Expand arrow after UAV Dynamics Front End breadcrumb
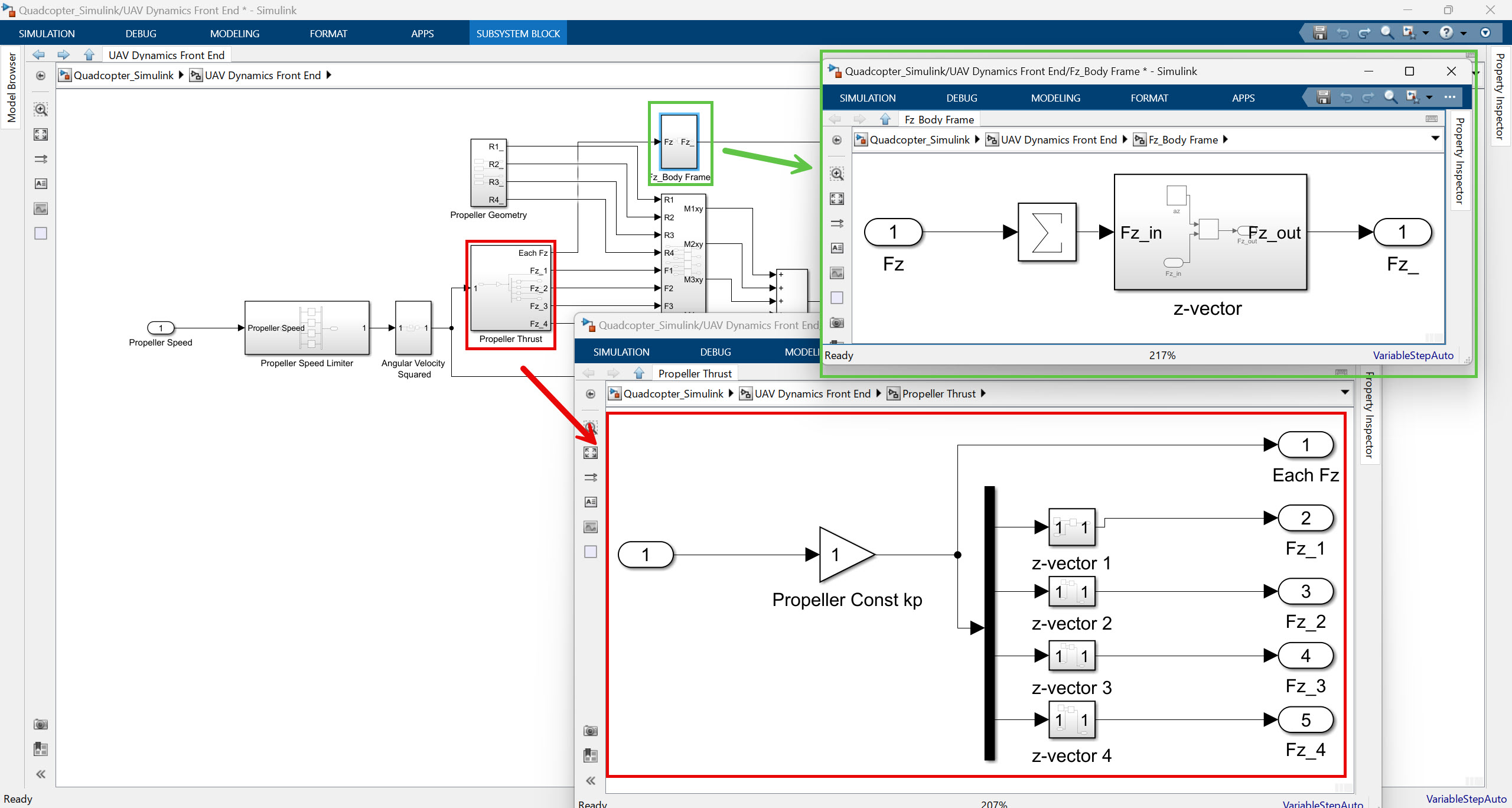 point(329,75)
